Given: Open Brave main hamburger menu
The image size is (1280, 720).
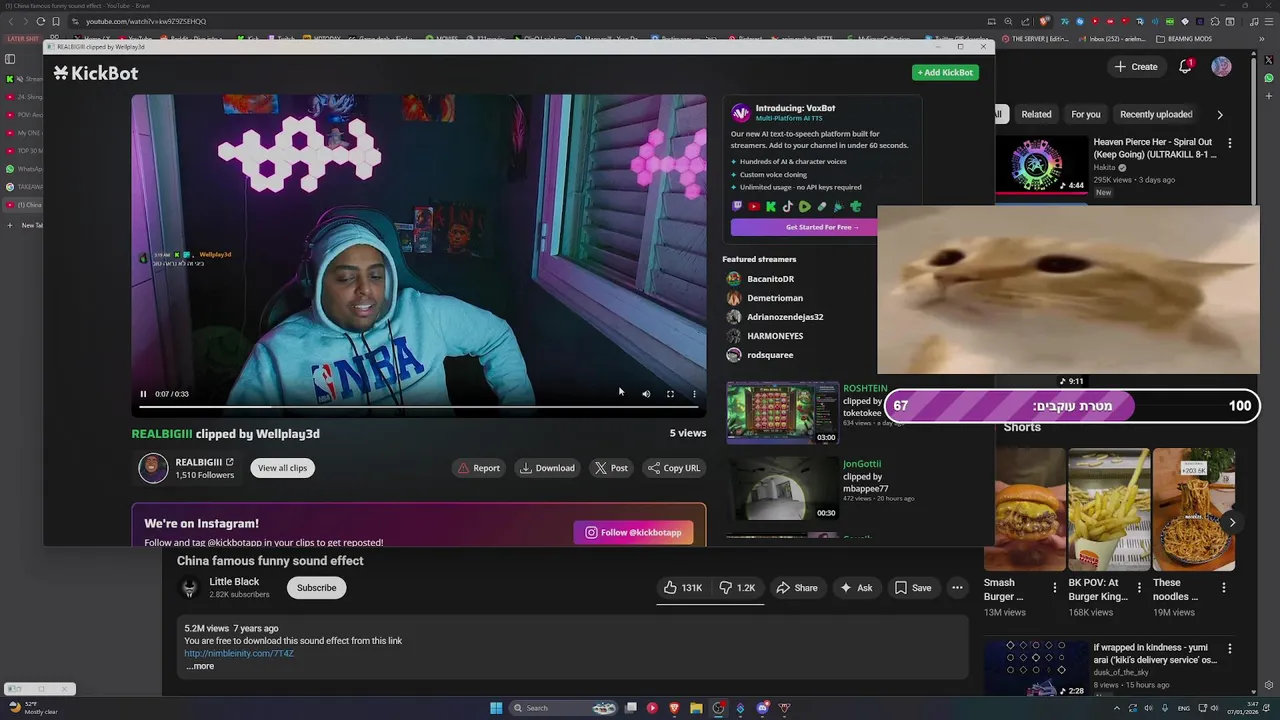Looking at the screenshot, I should (x=1268, y=21).
